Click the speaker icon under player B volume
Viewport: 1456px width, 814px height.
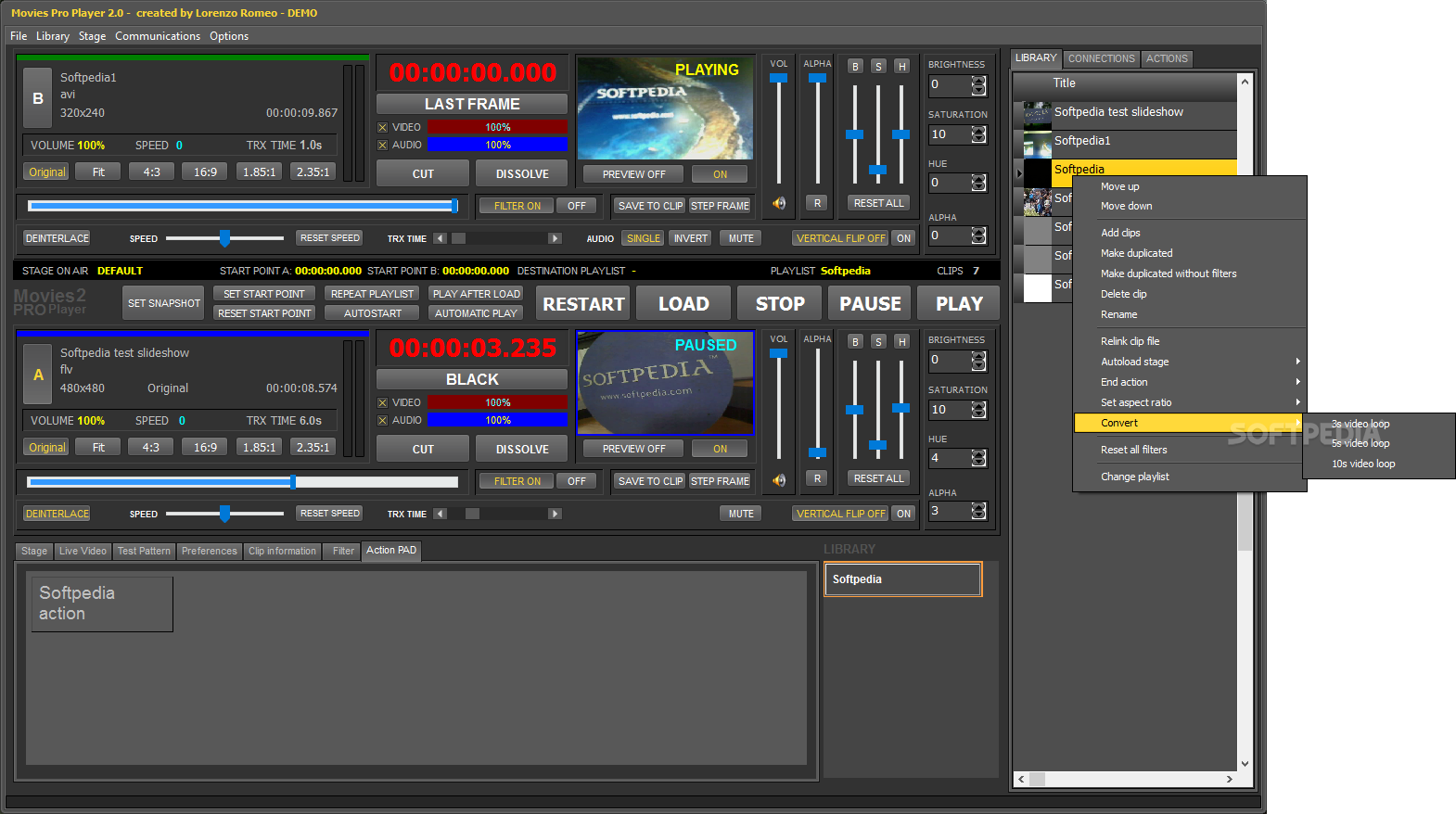click(x=779, y=203)
